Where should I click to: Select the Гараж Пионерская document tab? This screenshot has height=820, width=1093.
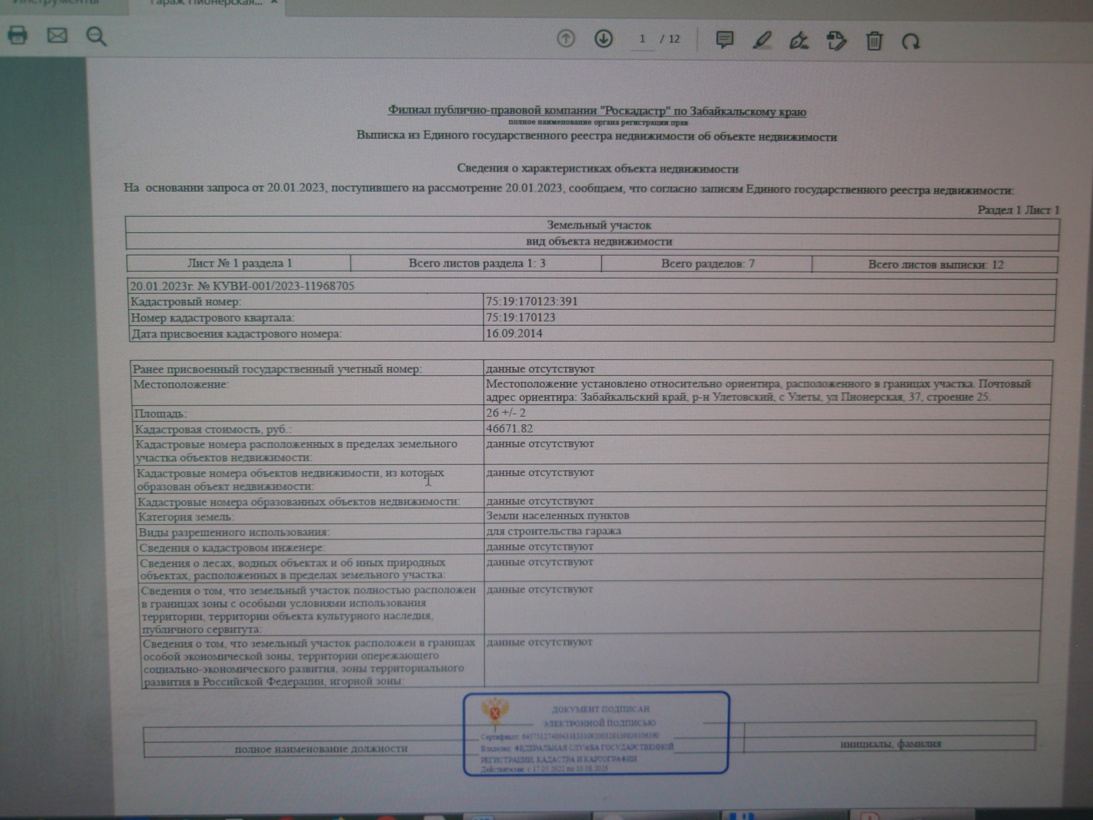click(205, 3)
